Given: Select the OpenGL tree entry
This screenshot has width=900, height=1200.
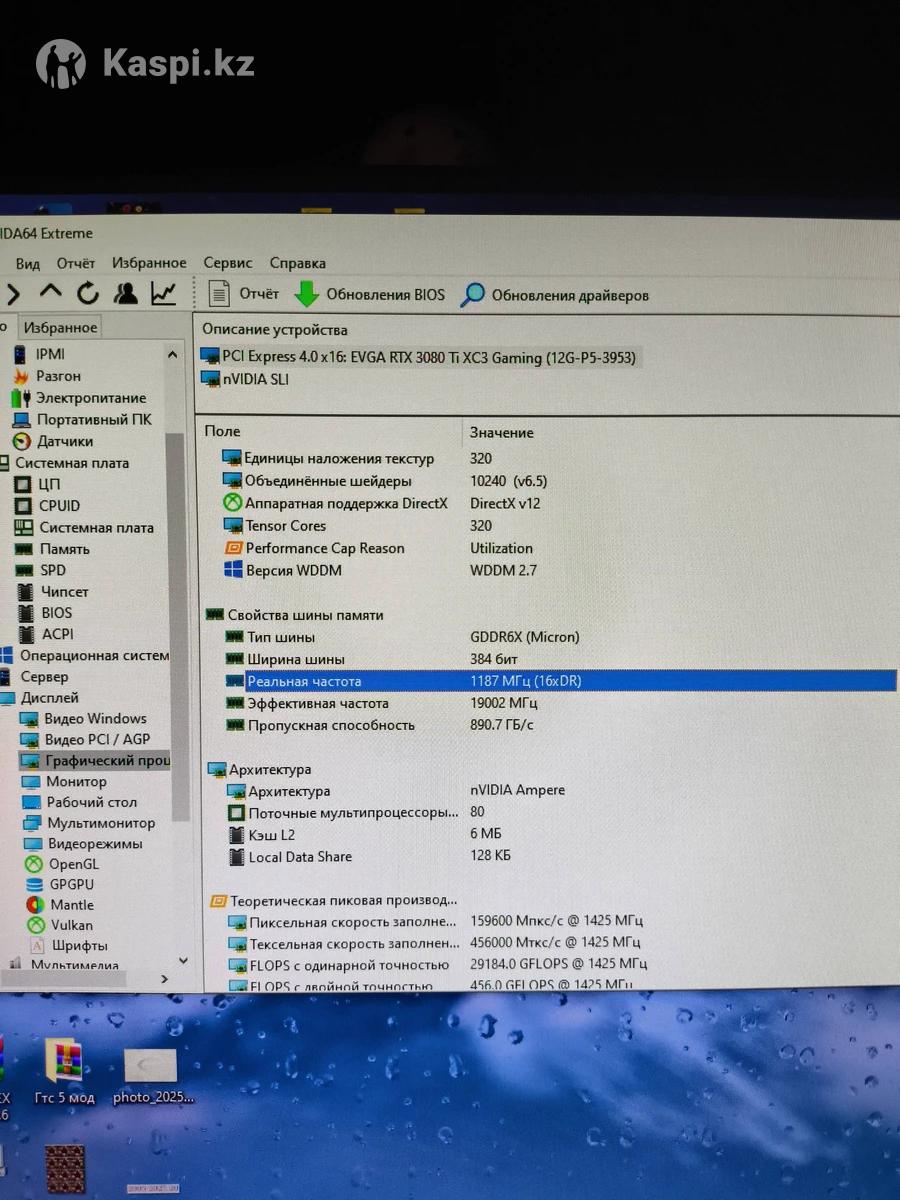Looking at the screenshot, I should pyautogui.click(x=74, y=864).
